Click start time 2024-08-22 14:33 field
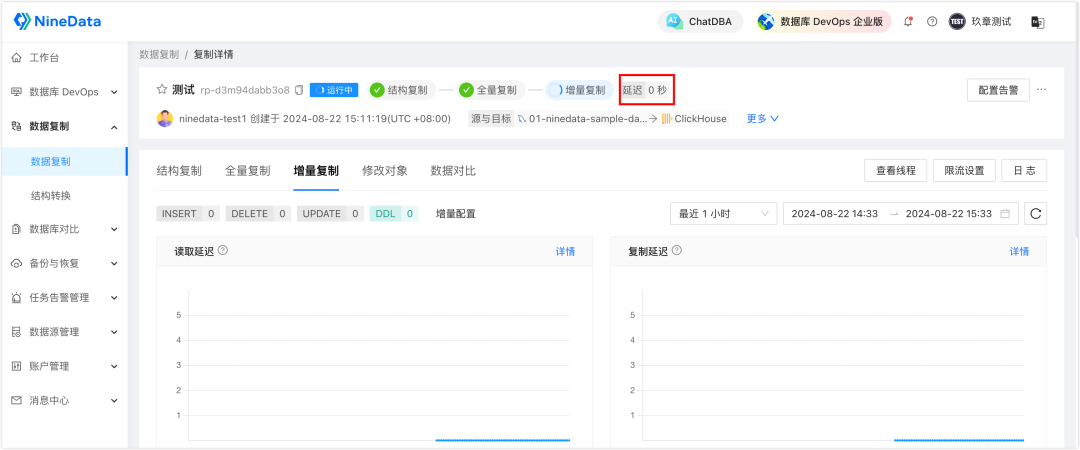 [835, 214]
